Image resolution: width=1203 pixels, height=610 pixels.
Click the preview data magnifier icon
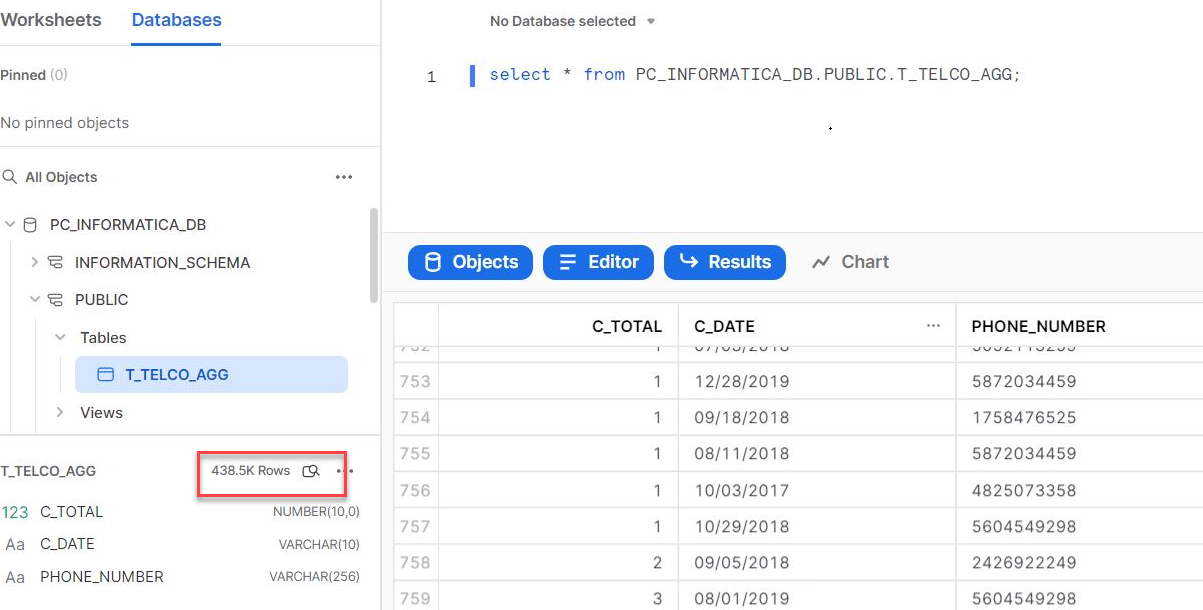[311, 471]
